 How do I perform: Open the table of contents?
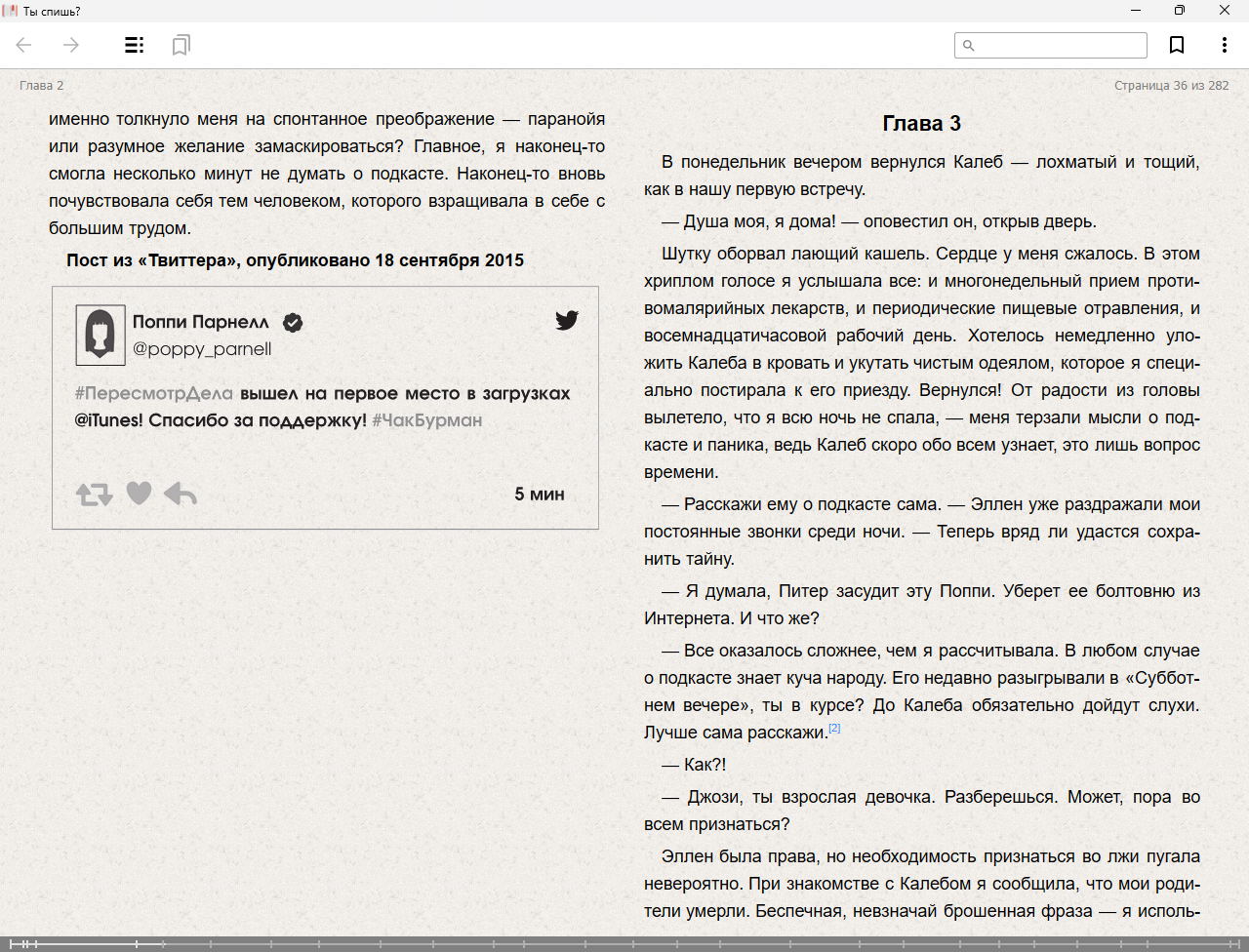pos(135,45)
